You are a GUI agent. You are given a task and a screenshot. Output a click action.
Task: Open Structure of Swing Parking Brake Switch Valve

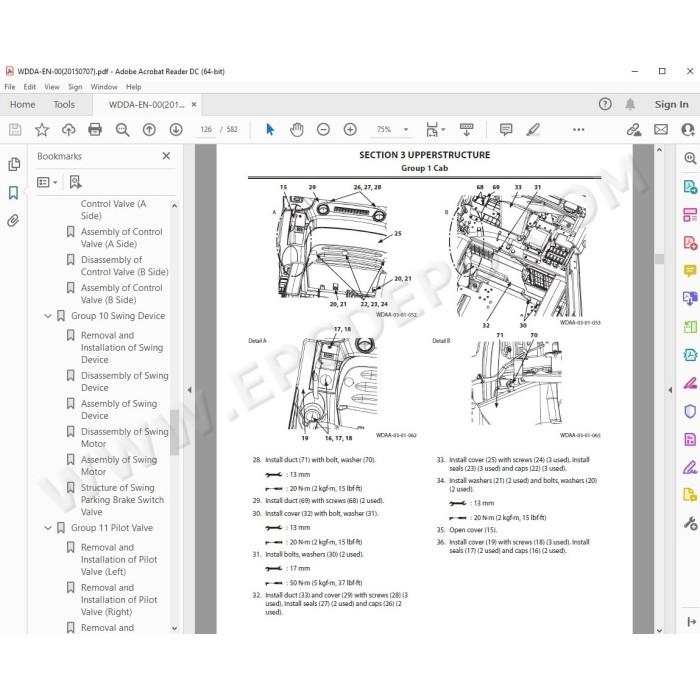[122, 500]
